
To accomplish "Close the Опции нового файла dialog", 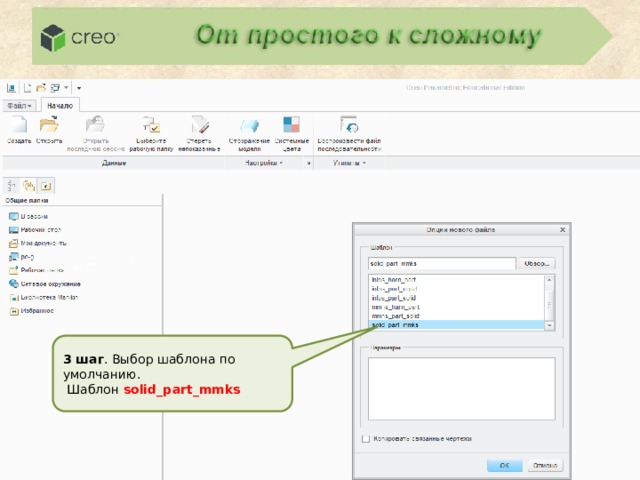I will point(562,230).
